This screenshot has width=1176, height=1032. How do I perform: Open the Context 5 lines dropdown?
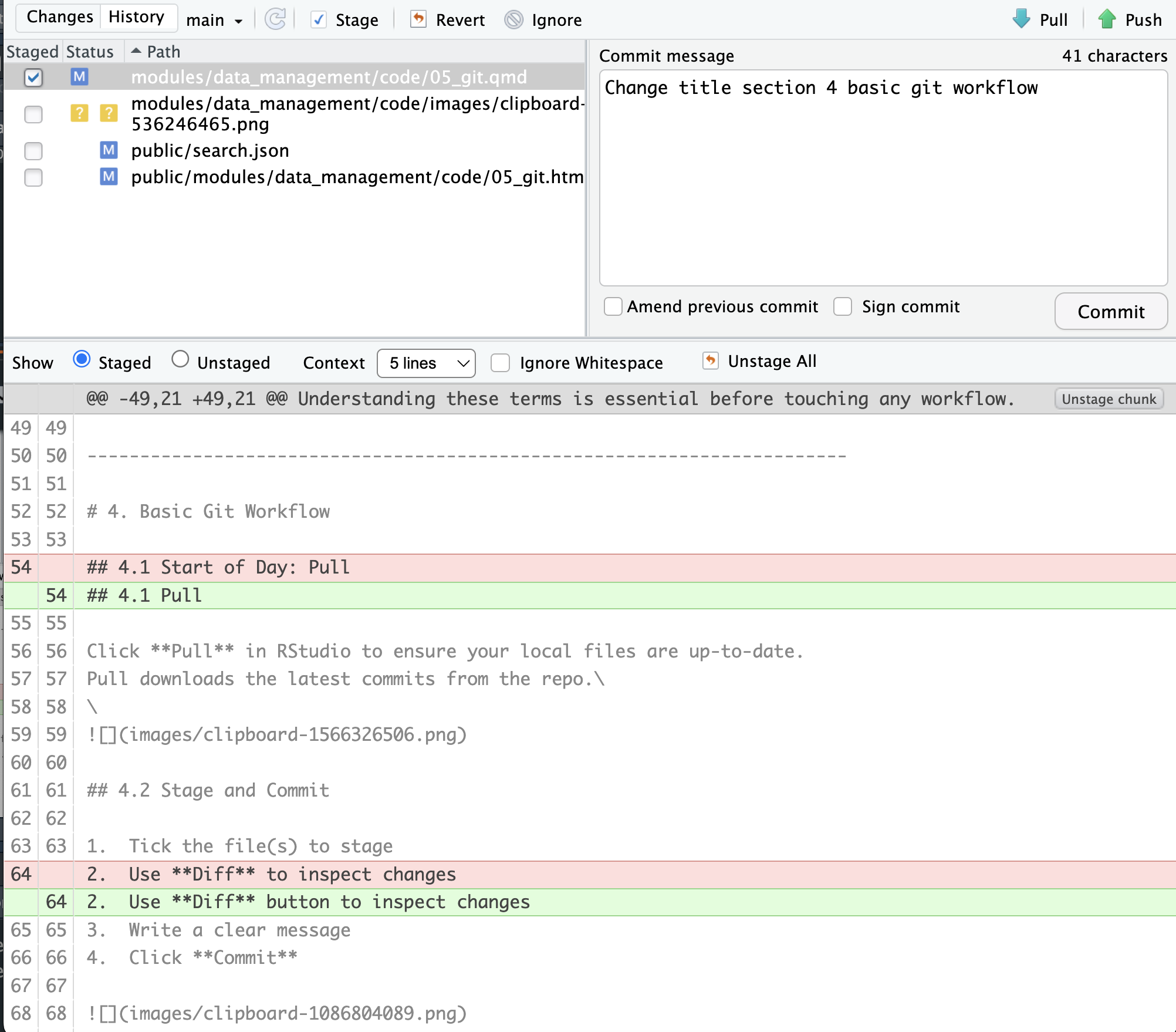(x=426, y=363)
